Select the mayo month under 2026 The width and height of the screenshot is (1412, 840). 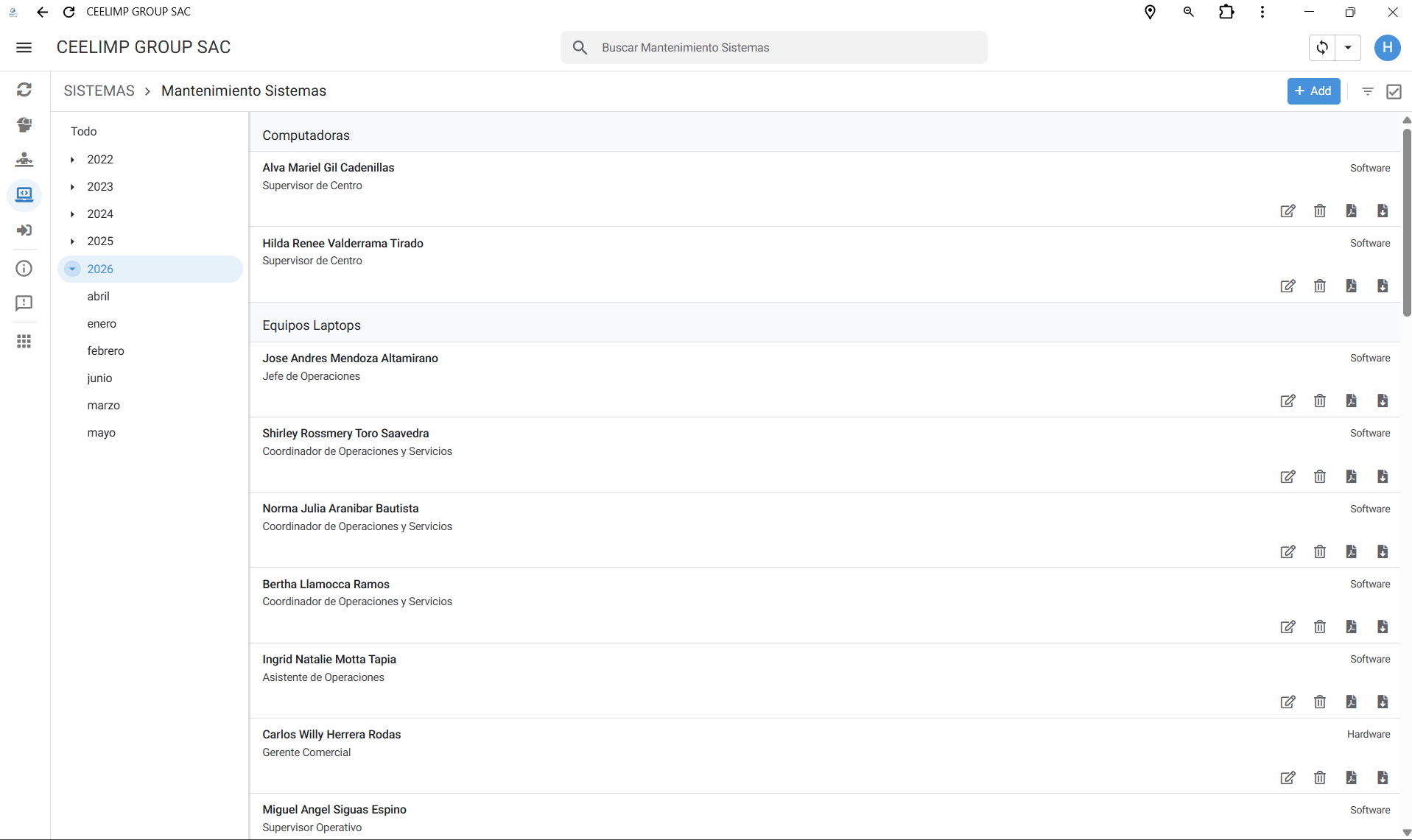101,433
